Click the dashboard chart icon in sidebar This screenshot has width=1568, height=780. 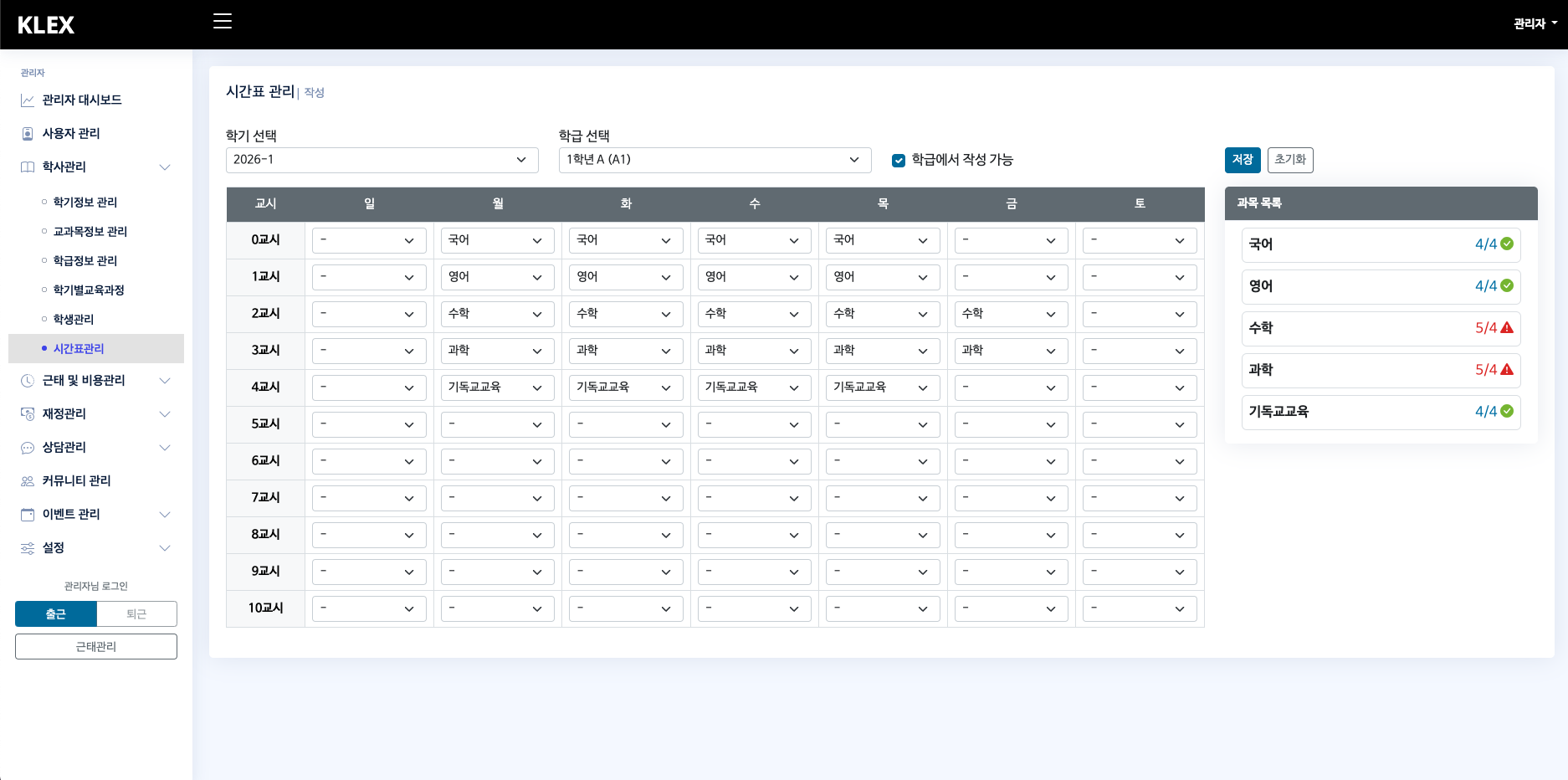[x=28, y=100]
